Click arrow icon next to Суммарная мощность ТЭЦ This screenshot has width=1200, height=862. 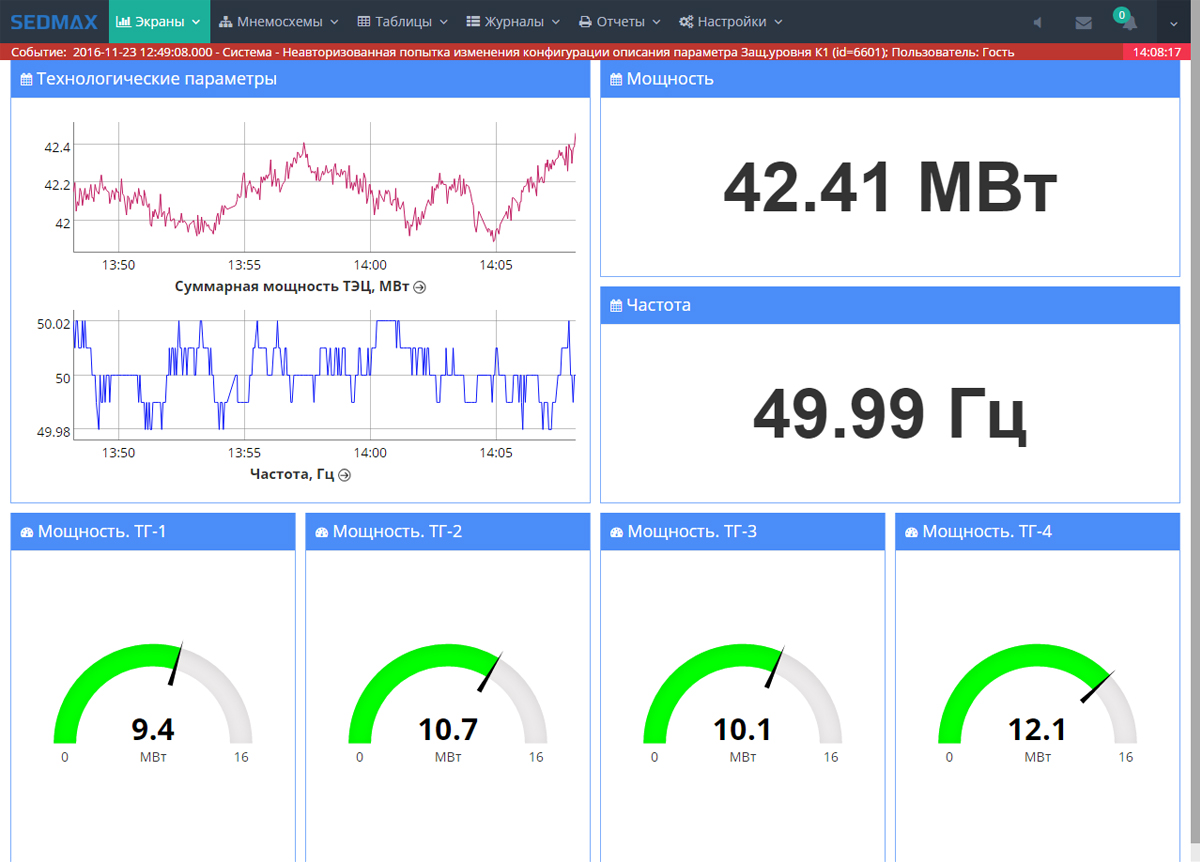(x=420, y=288)
